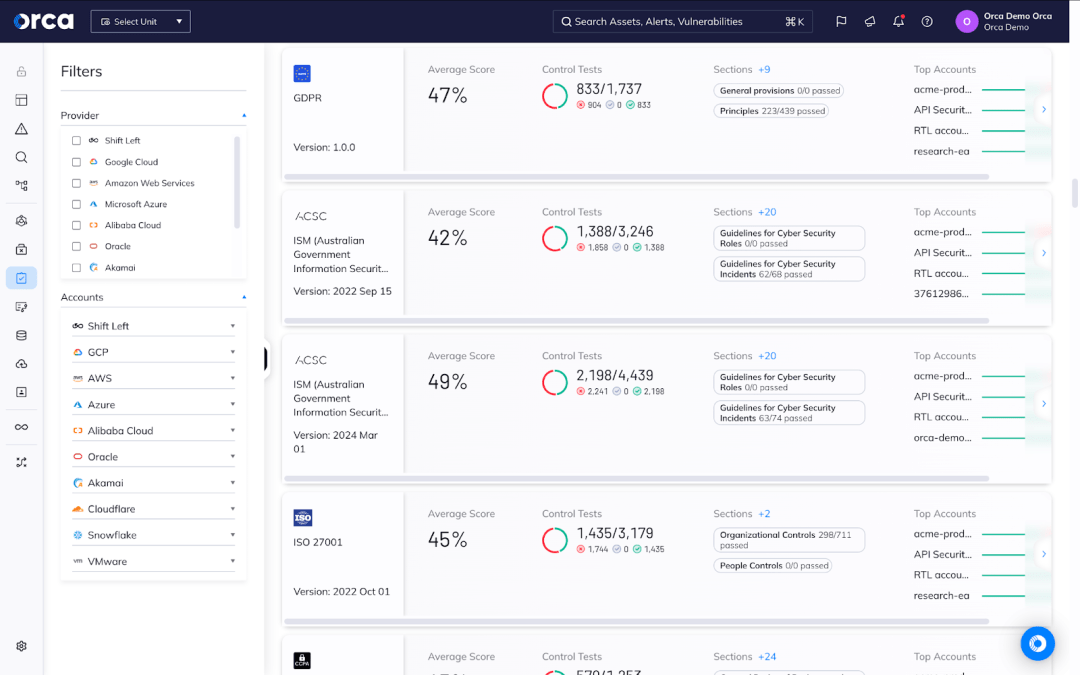Click the GDPR framework logo
1080x675 pixels.
(x=302, y=73)
